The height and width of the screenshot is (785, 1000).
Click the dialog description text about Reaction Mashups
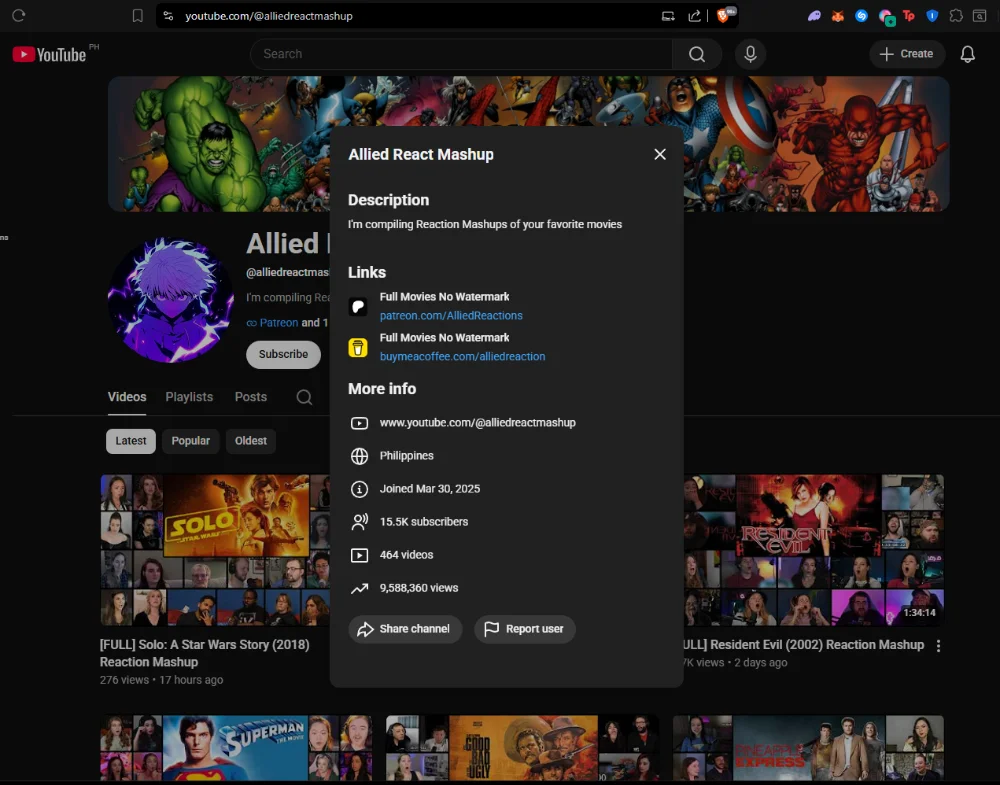point(485,224)
